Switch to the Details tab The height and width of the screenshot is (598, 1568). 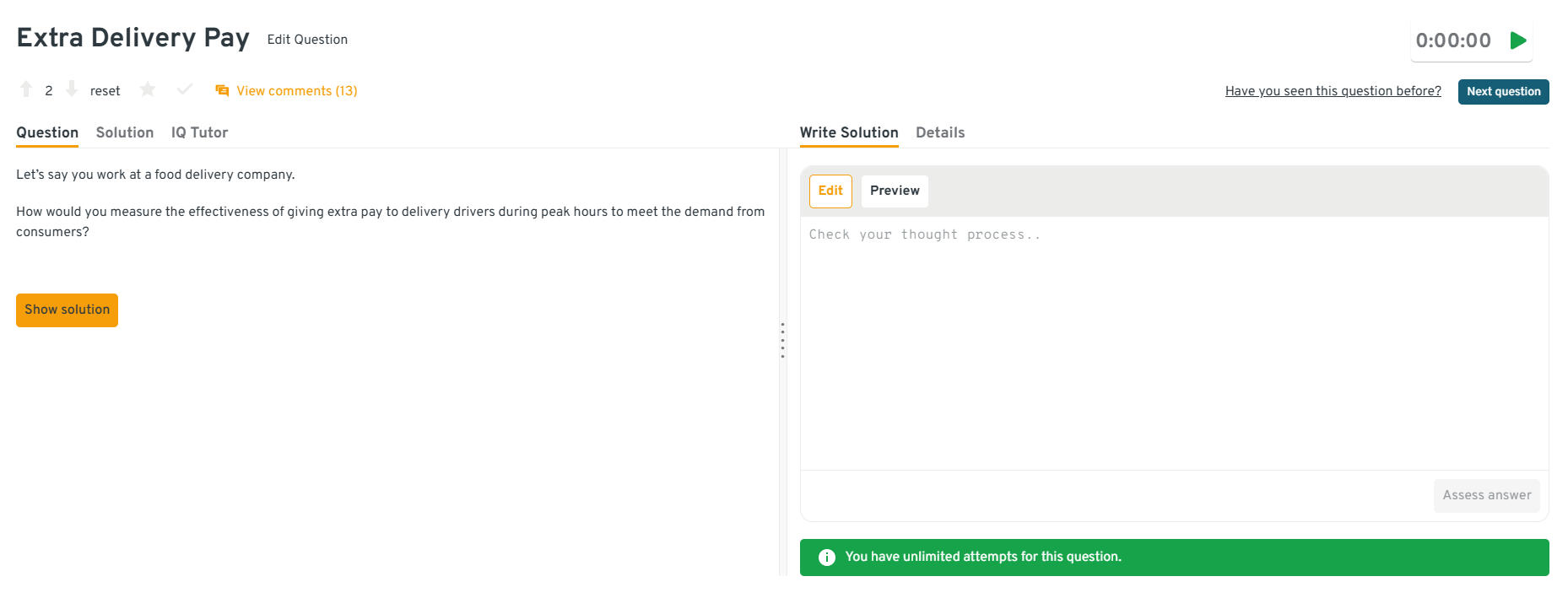940,132
